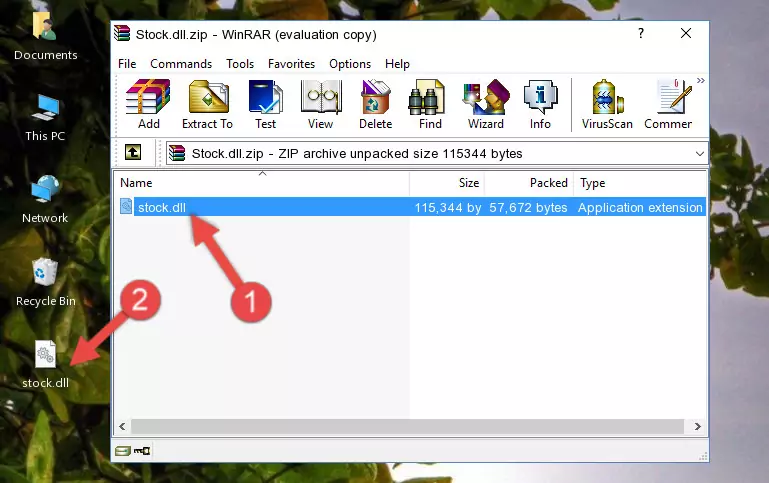
Task: Click the stock.dll file icon in list
Action: (x=126, y=206)
